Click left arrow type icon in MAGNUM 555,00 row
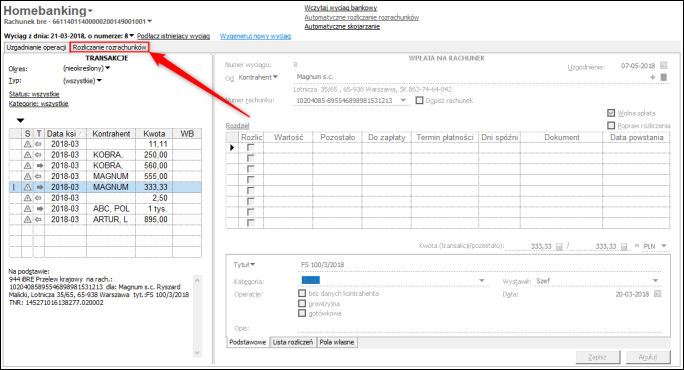684x370 pixels. [38, 176]
